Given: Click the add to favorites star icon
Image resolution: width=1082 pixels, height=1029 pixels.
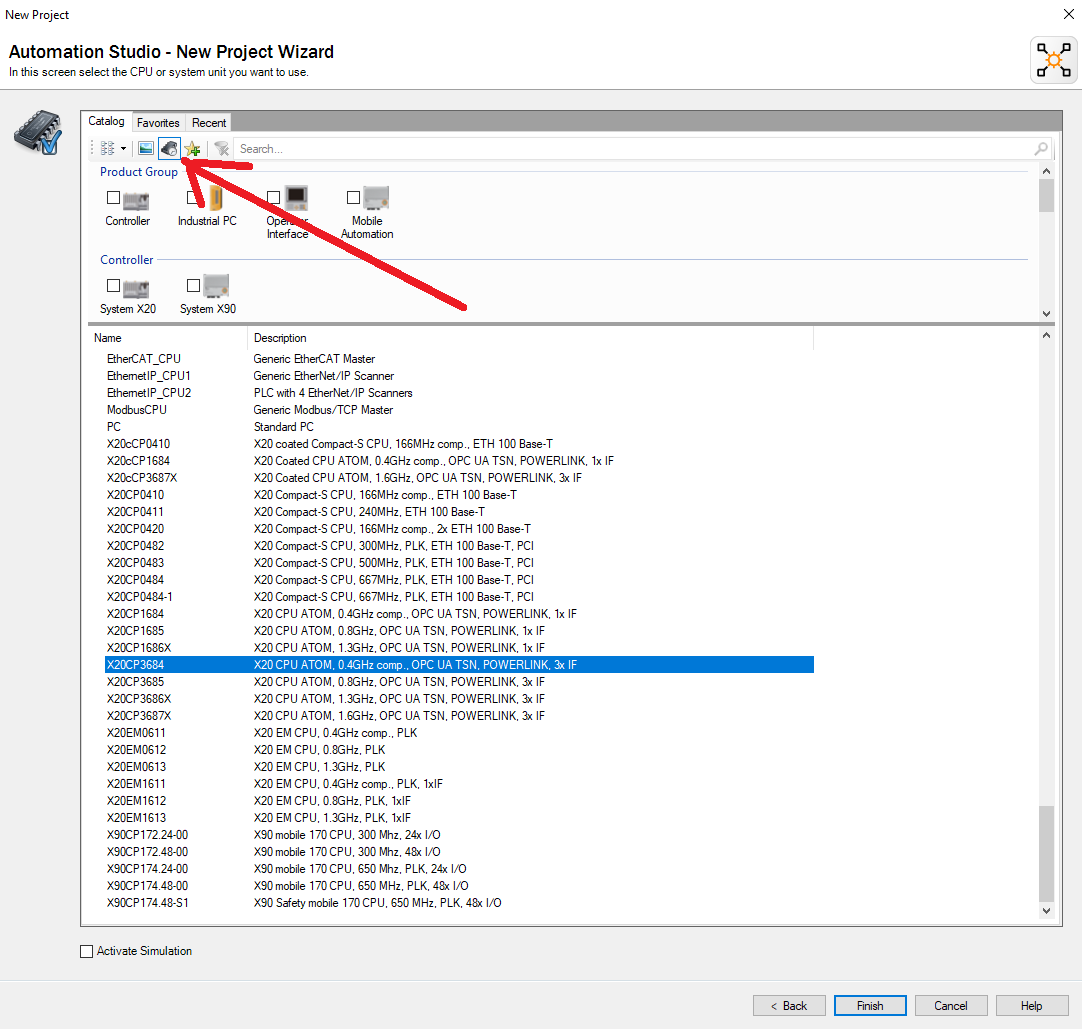Looking at the screenshot, I should 193,148.
